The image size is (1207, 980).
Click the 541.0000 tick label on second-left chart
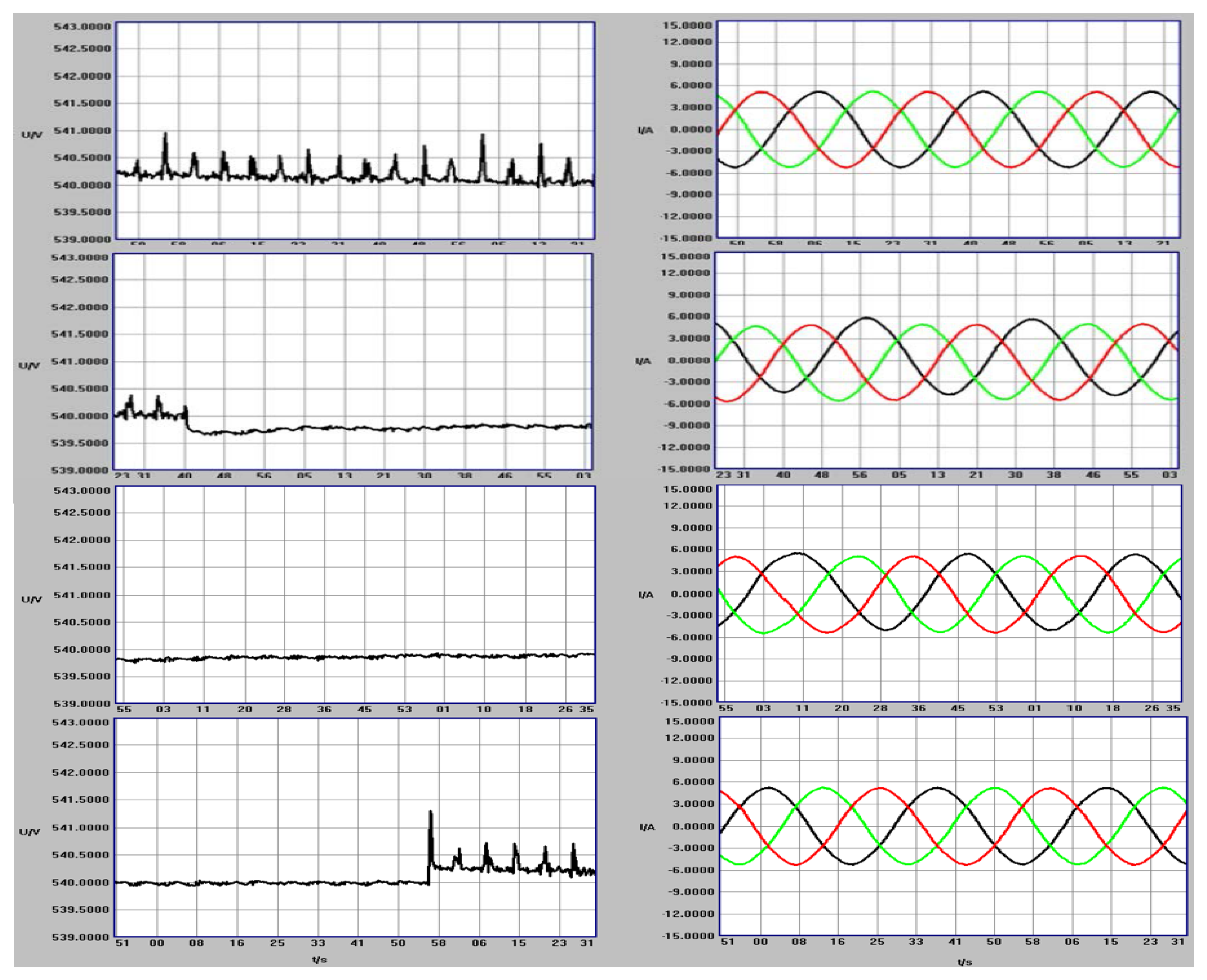[x=79, y=361]
